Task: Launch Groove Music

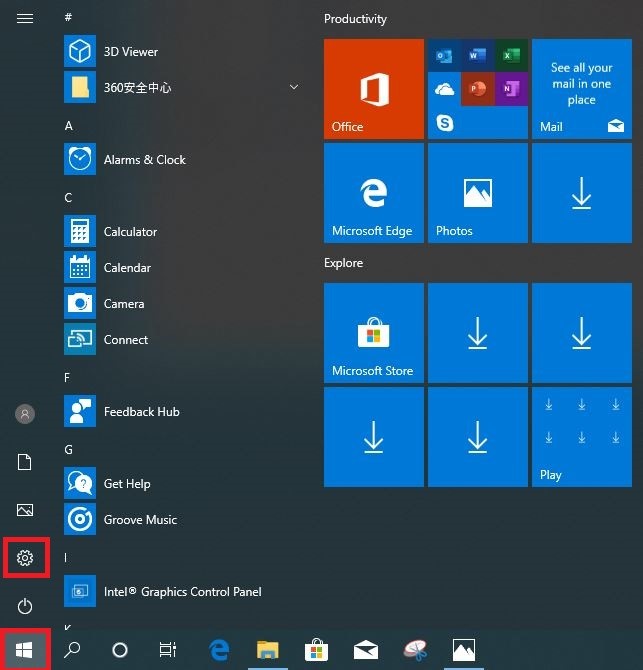Action: coord(140,520)
